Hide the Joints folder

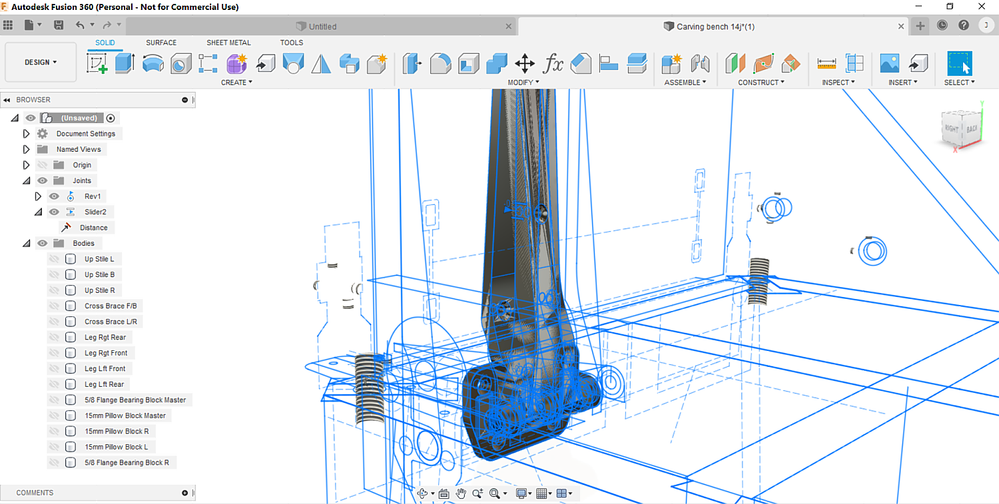click(x=43, y=181)
